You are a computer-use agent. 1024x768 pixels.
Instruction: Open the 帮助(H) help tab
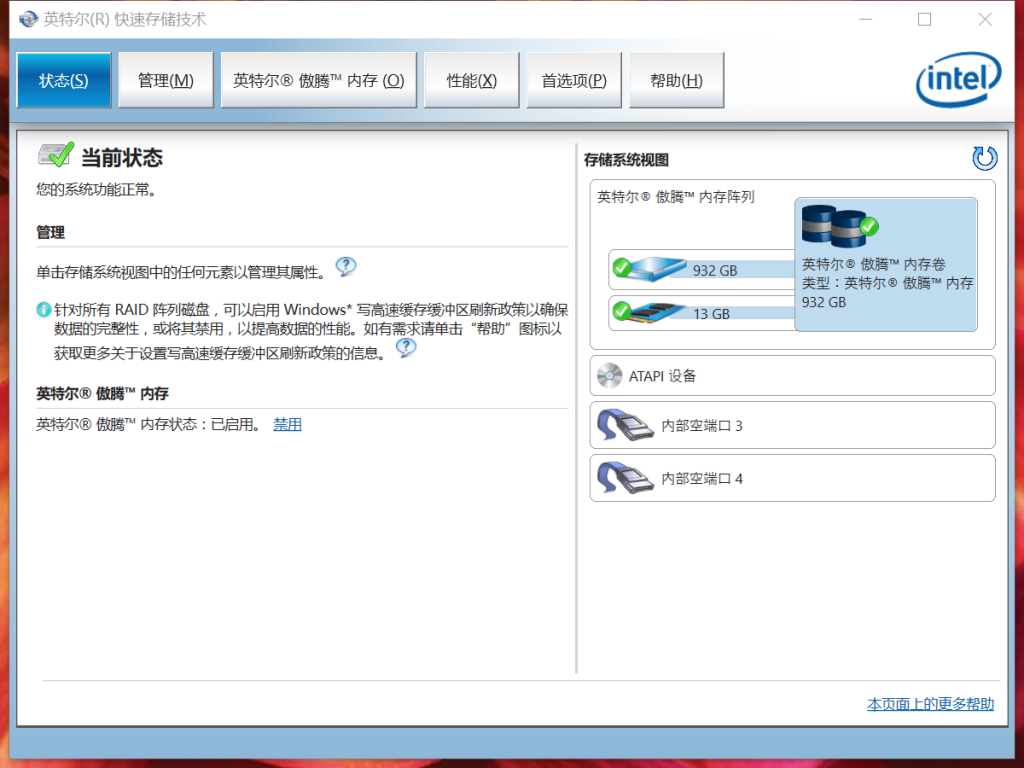[676, 81]
